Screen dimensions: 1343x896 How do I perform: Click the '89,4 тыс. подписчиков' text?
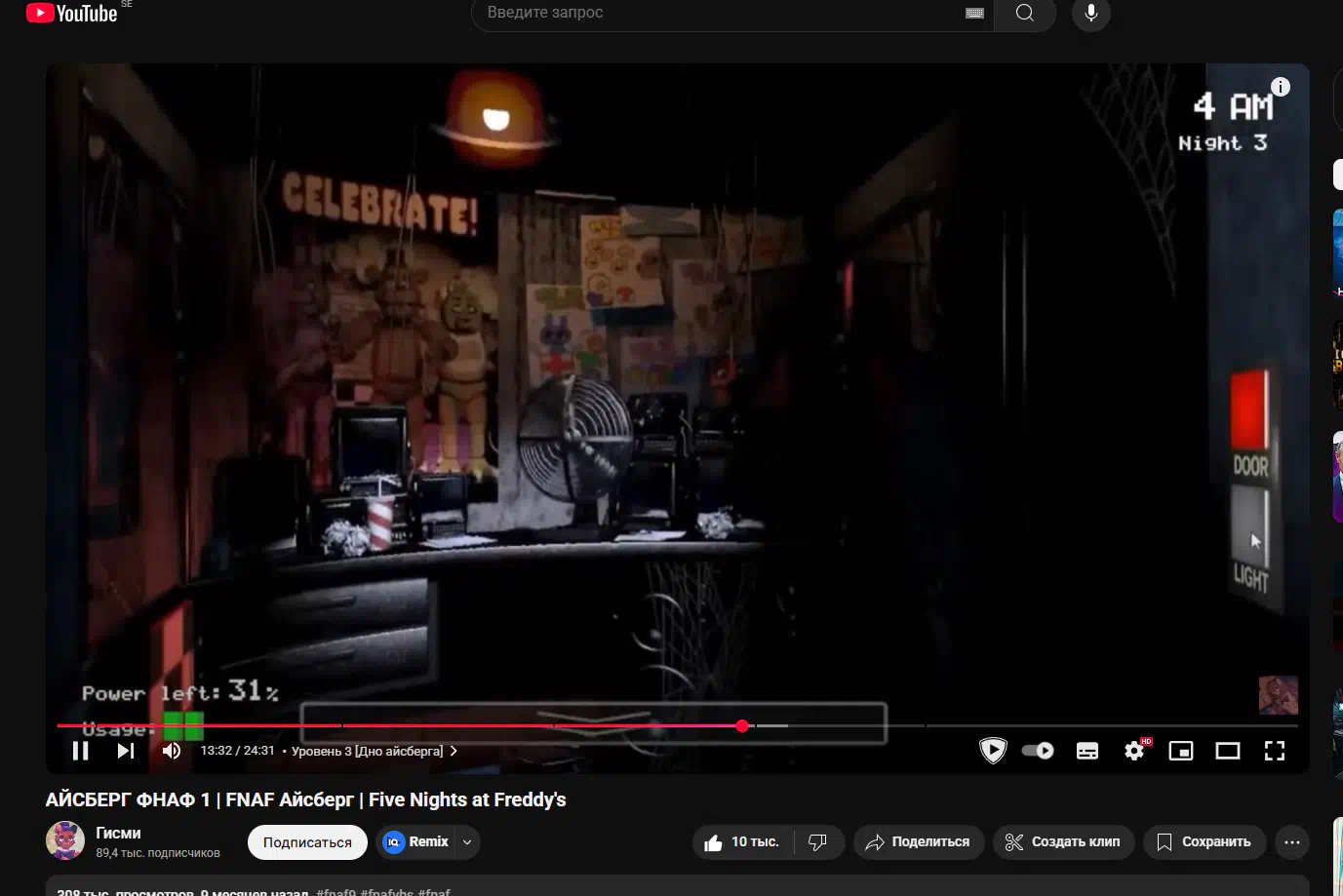(158, 853)
